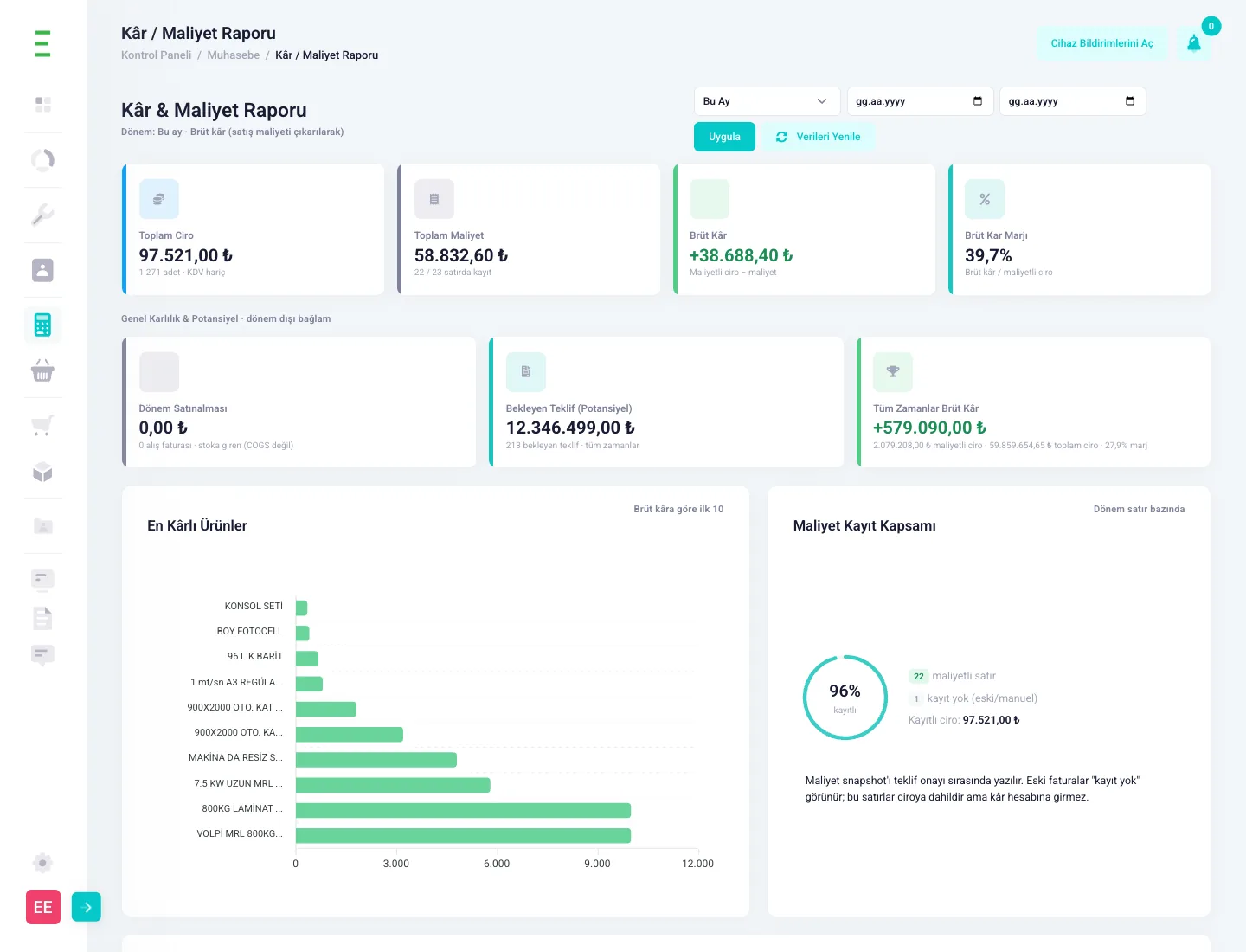The height and width of the screenshot is (952, 1246).
Task: Click the Brüt Kar Marjı value 39,7%
Action: click(988, 255)
